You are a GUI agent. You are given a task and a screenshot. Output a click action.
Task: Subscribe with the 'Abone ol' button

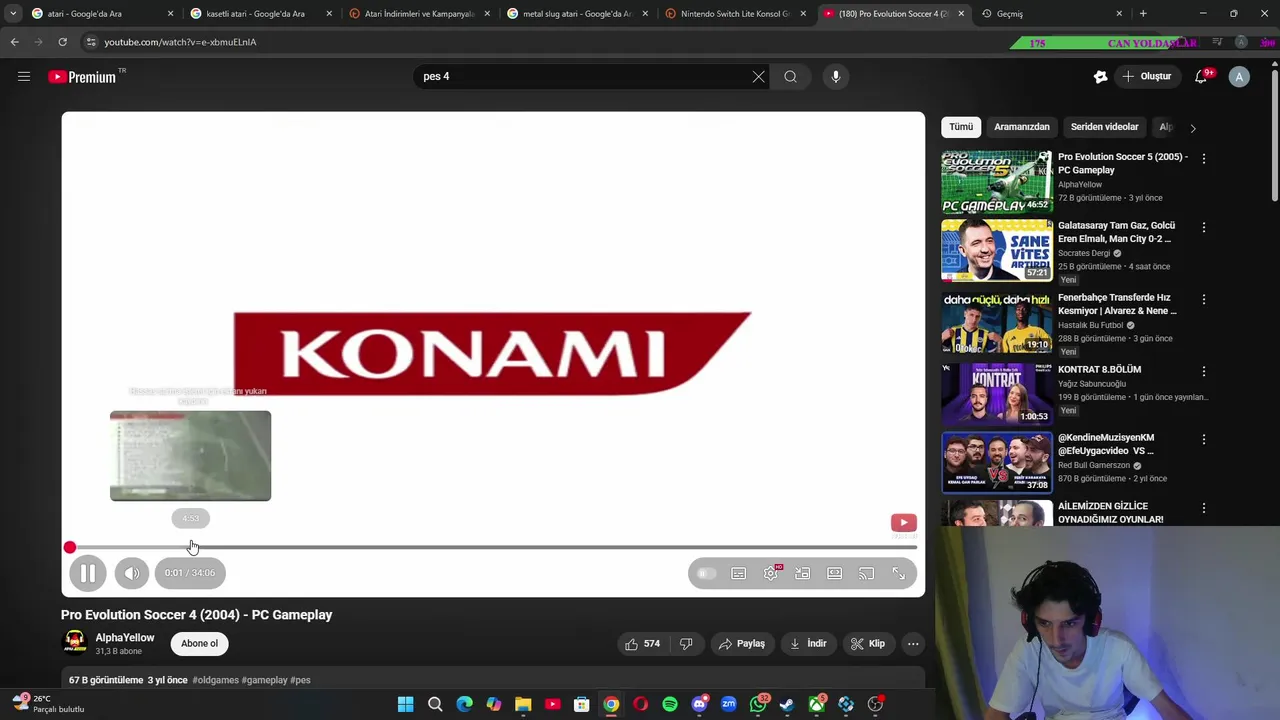[199, 643]
